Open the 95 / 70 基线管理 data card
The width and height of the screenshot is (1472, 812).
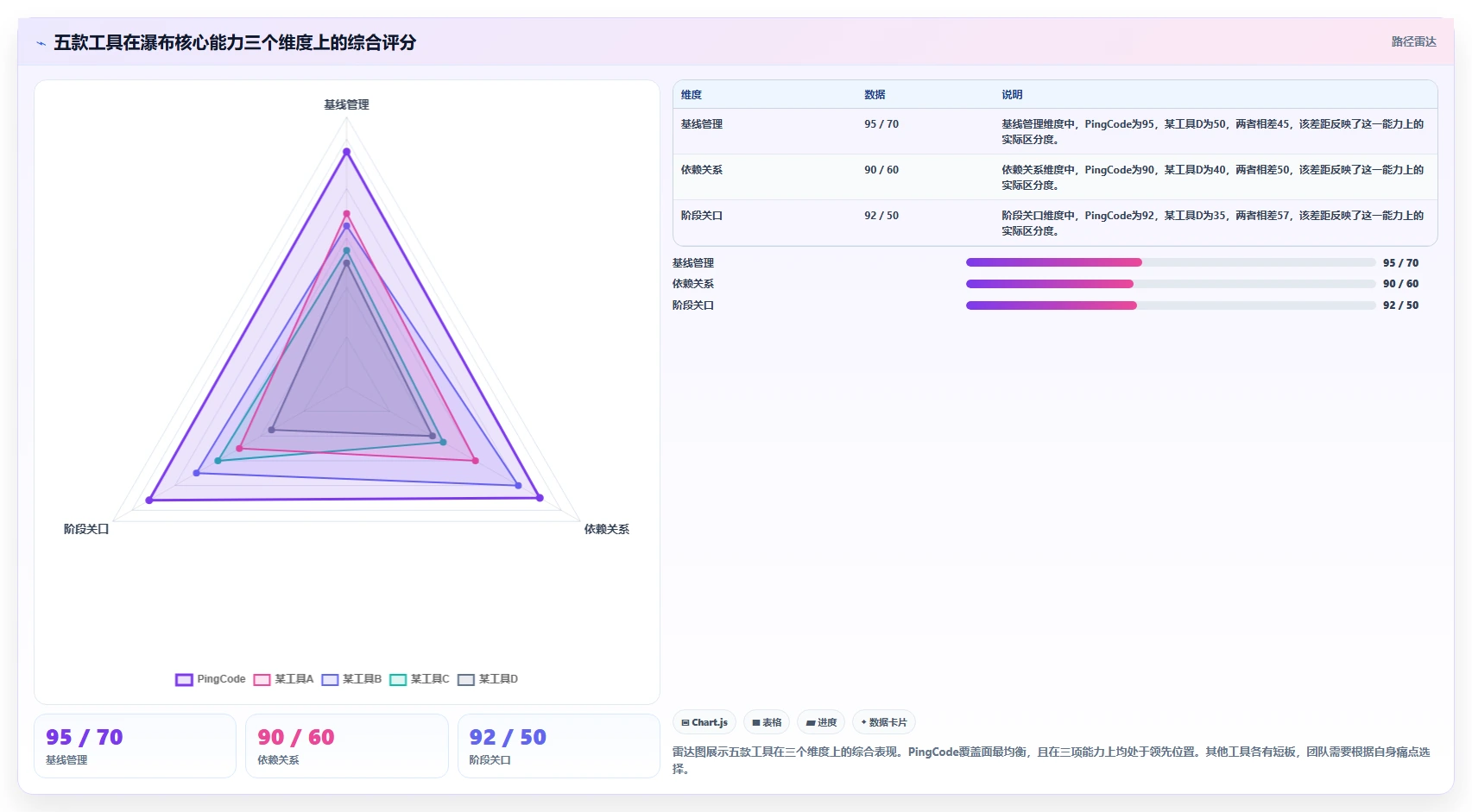pos(135,746)
